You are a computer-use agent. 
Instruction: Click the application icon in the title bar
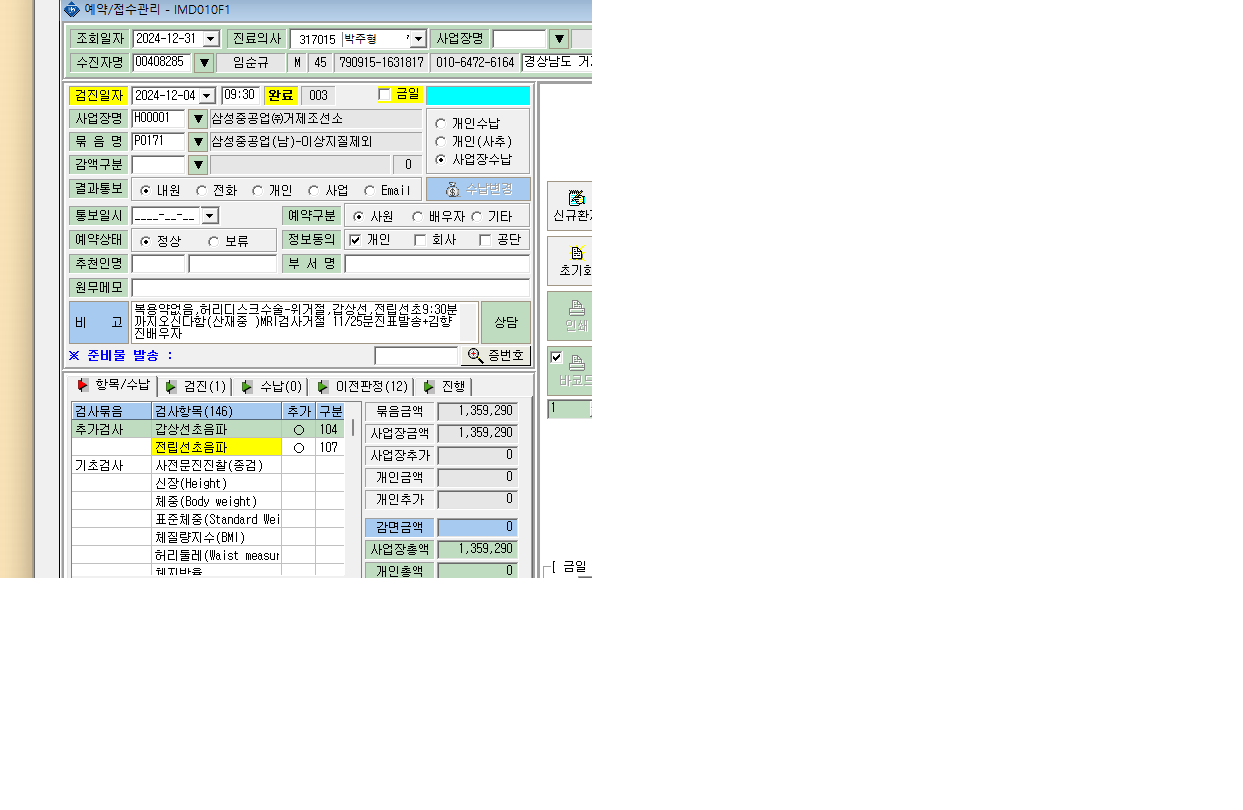[x=72, y=9]
